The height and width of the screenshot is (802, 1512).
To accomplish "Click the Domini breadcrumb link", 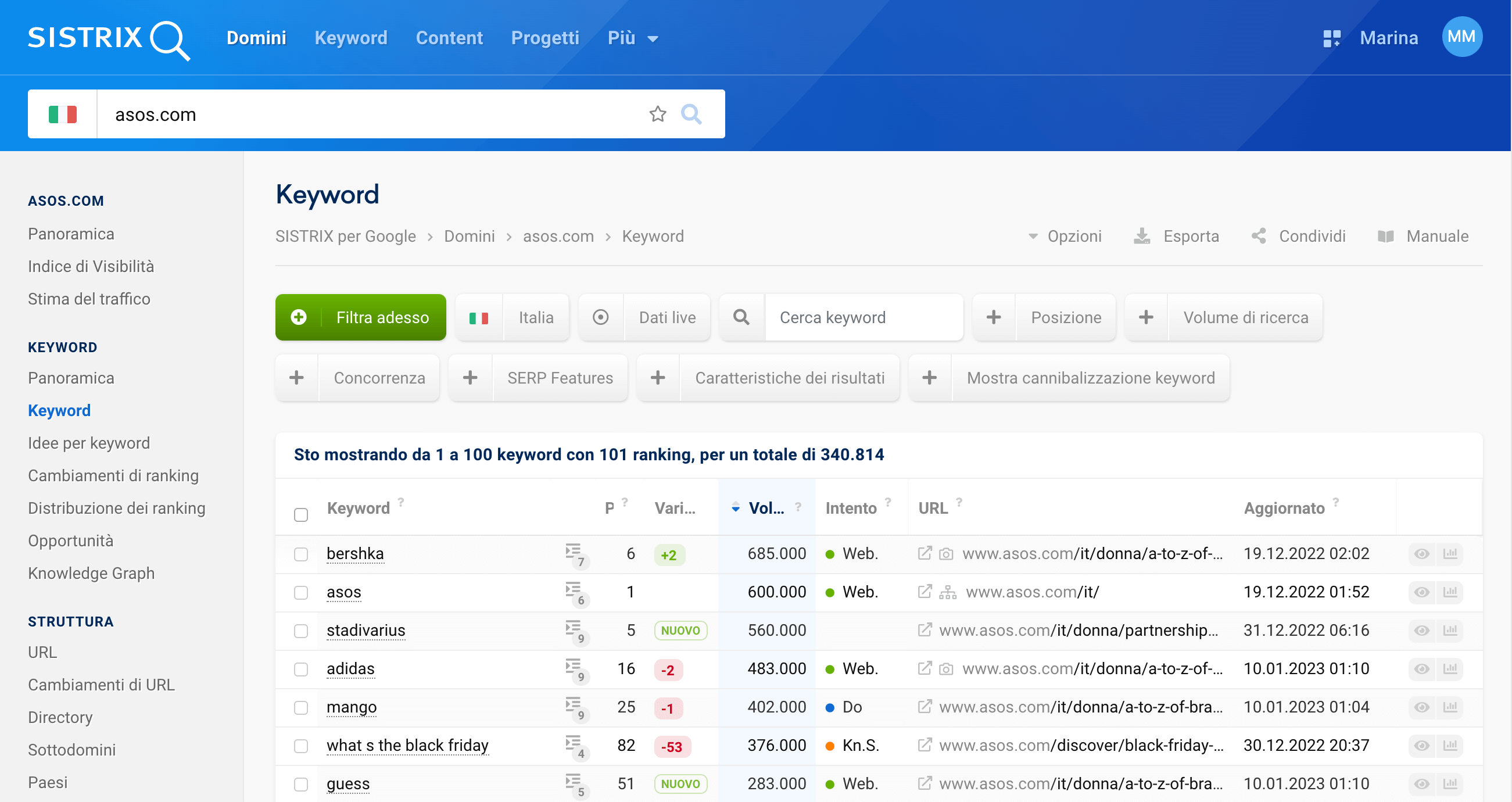I will pos(470,236).
